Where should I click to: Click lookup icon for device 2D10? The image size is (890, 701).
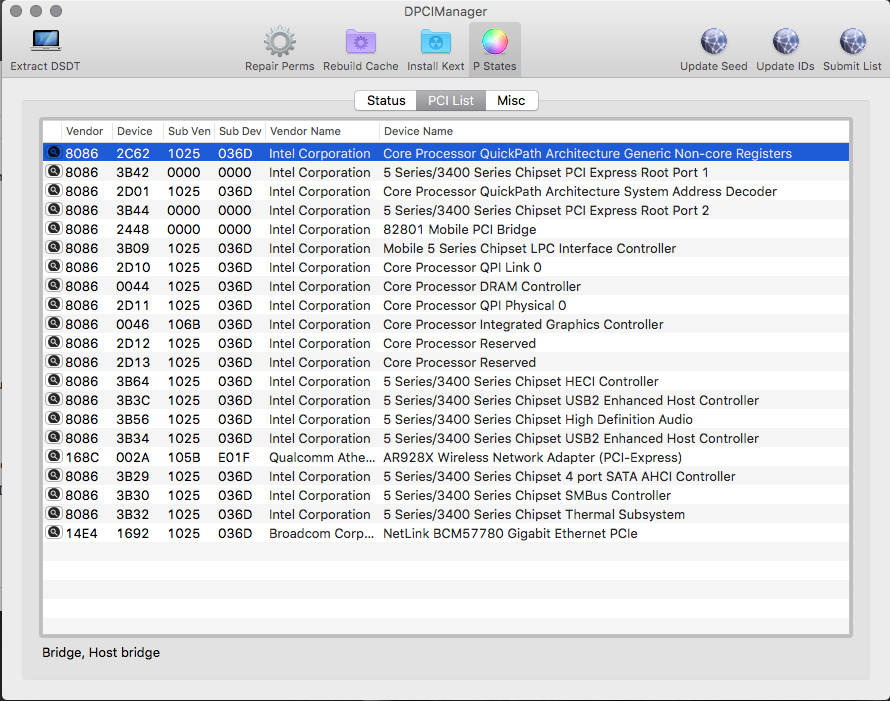(x=53, y=266)
